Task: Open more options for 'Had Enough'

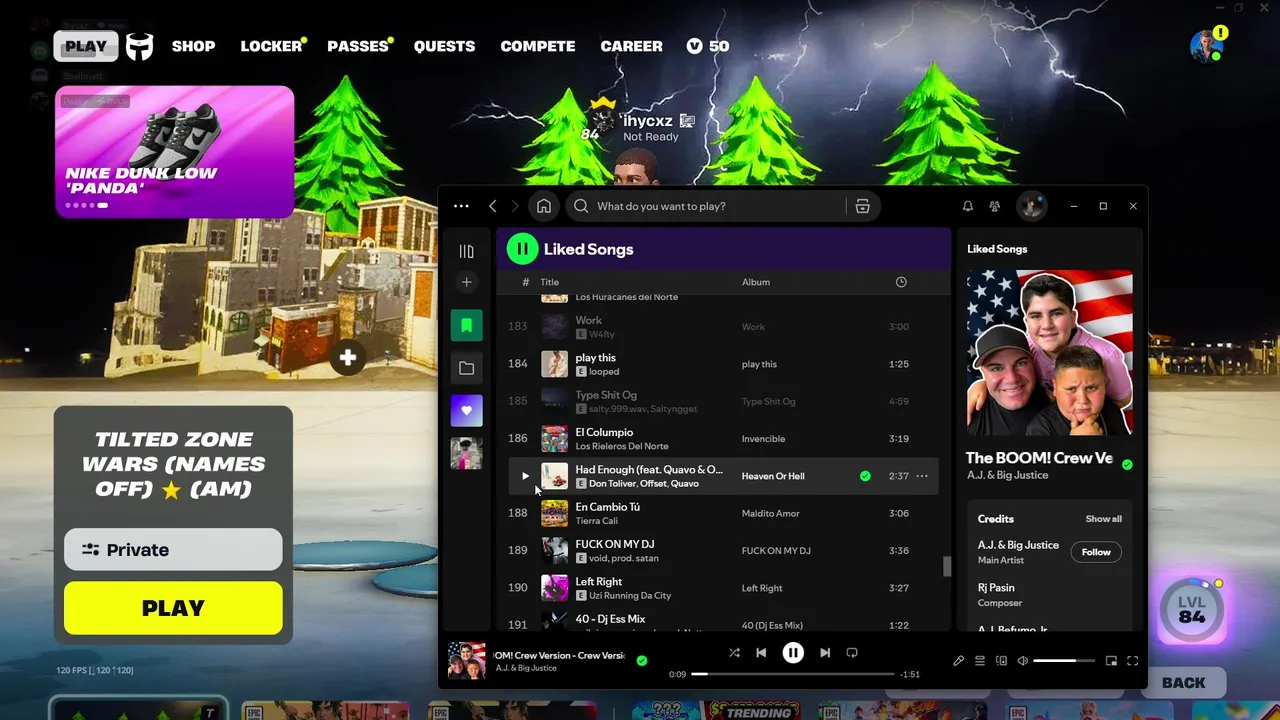Action: (922, 476)
